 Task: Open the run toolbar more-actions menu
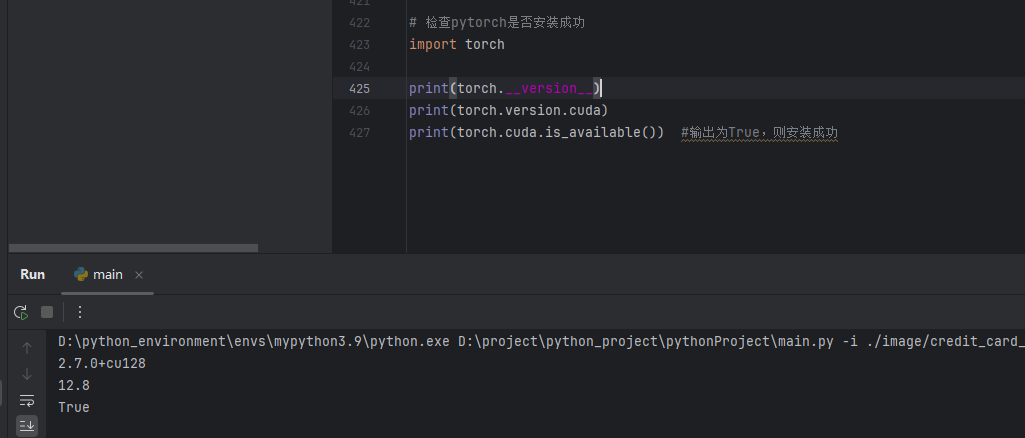pos(80,312)
